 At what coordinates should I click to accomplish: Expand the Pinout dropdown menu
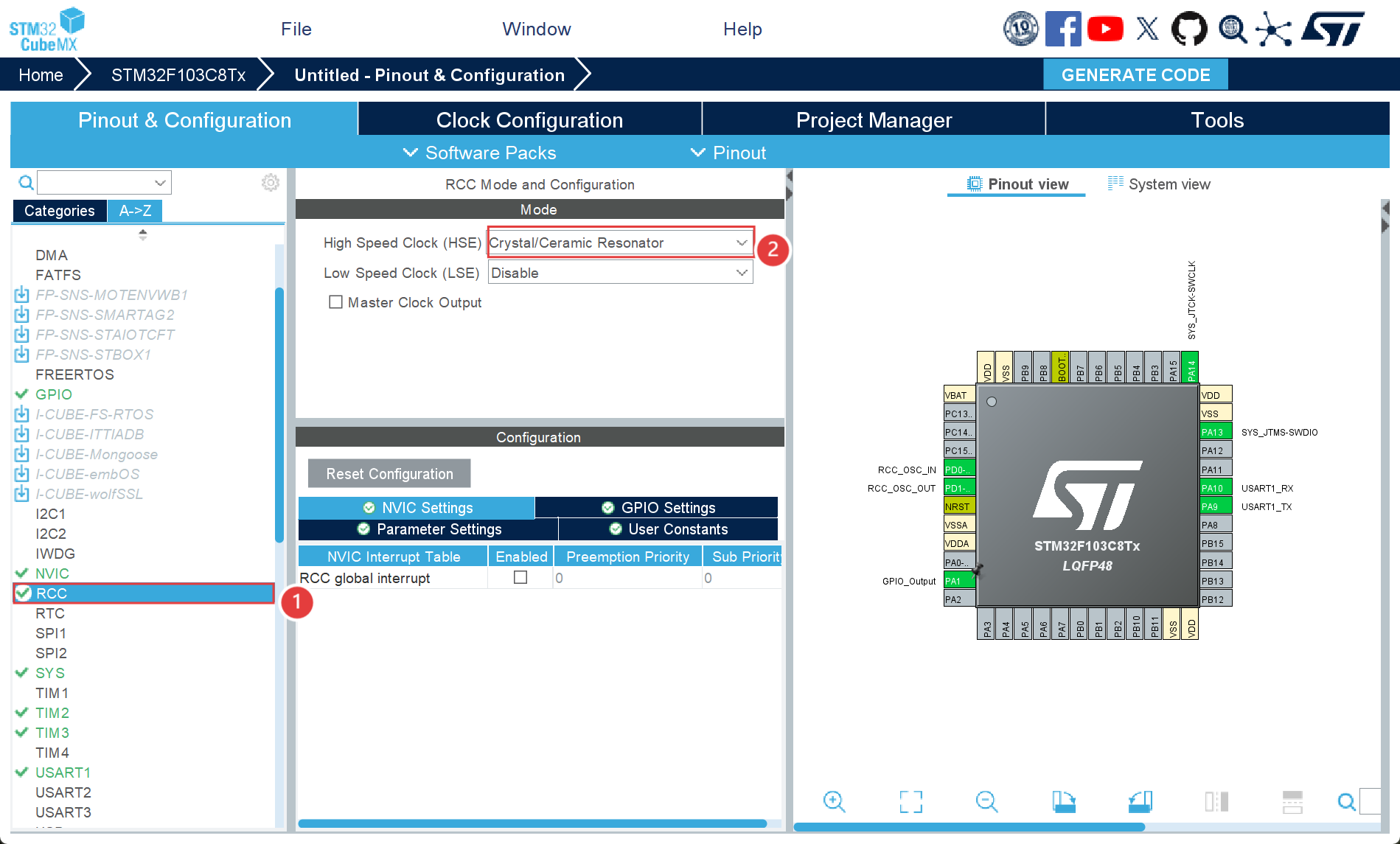729,153
